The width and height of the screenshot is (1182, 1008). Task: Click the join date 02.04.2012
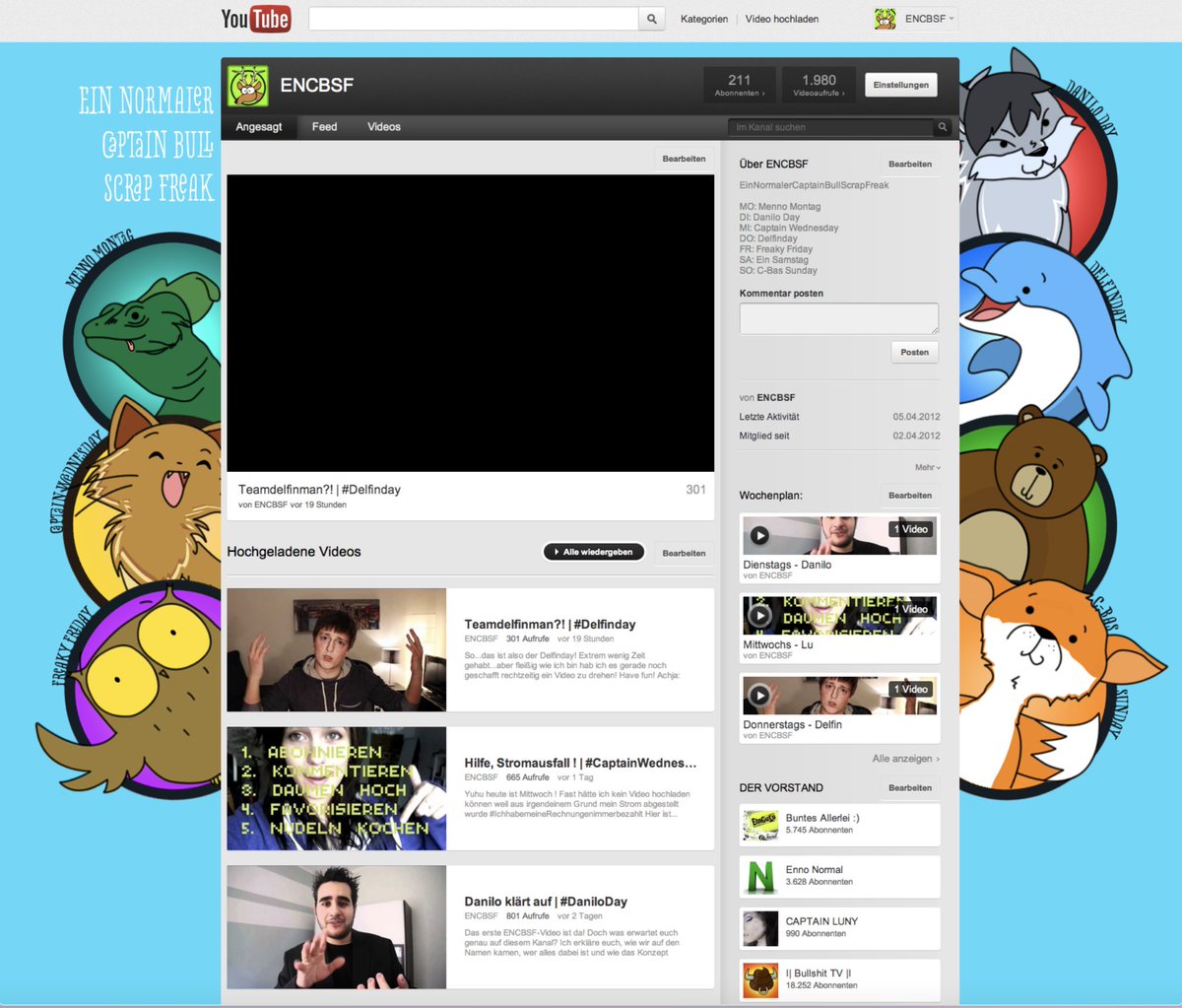(x=916, y=436)
